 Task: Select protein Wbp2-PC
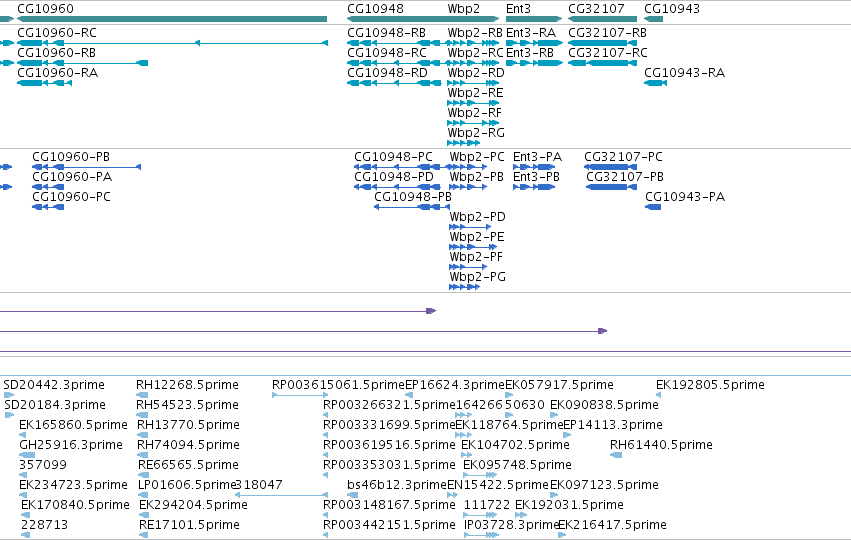(x=477, y=157)
